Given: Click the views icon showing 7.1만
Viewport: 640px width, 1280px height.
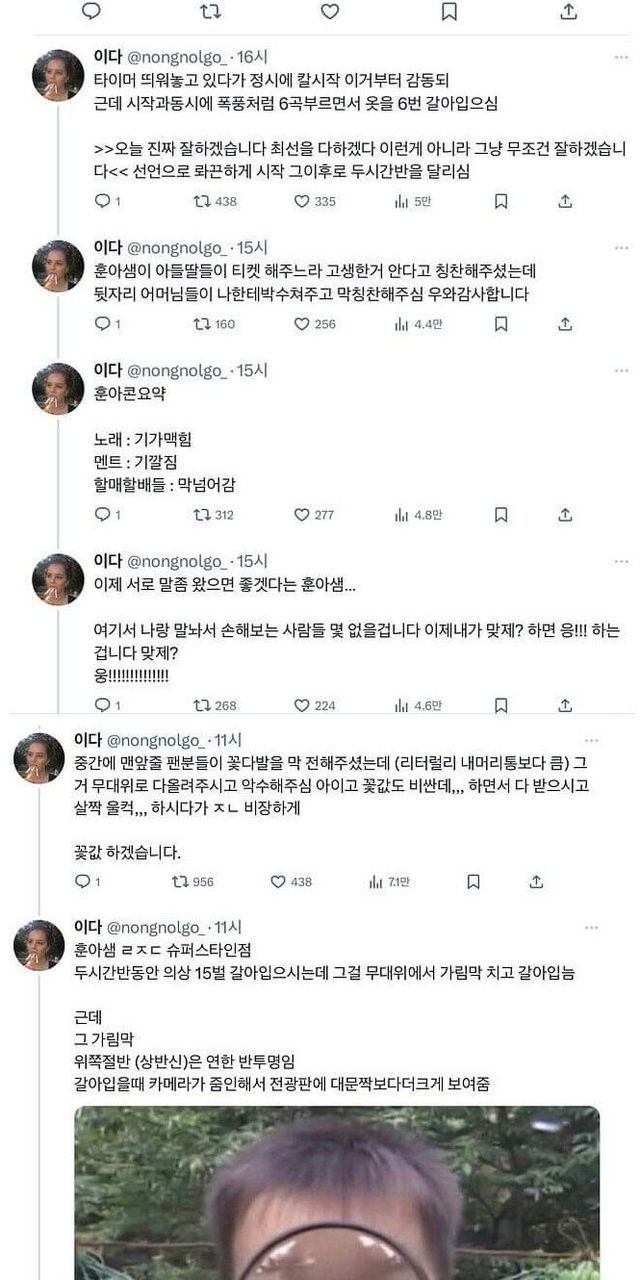Looking at the screenshot, I should [376, 881].
